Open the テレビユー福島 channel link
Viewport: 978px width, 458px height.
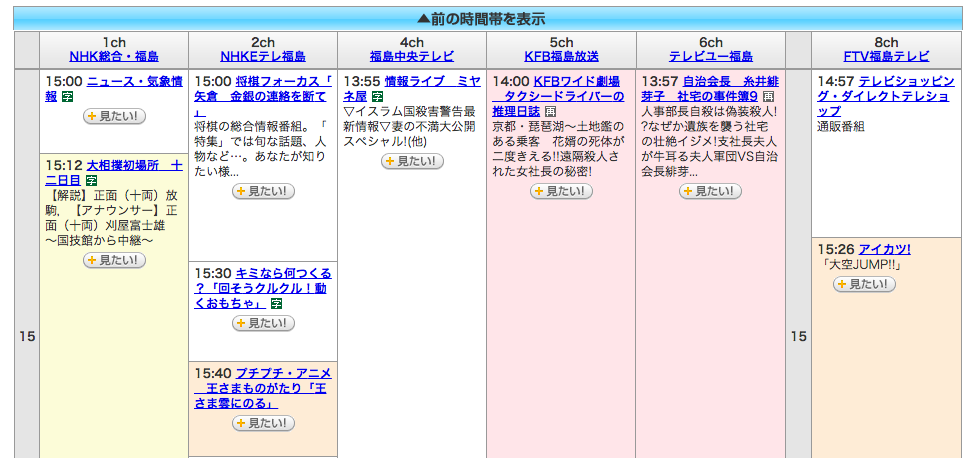(710, 57)
